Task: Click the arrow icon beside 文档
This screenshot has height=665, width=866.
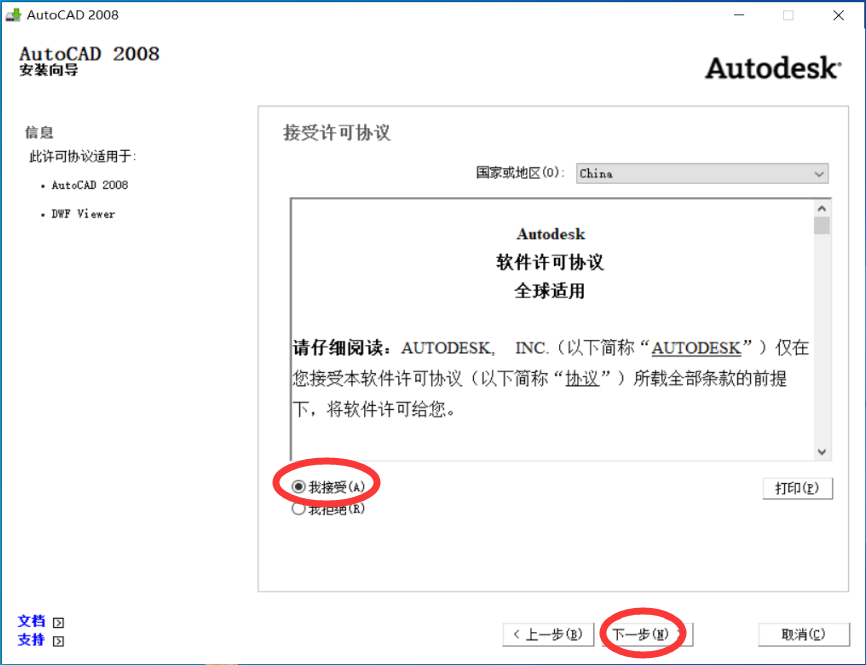Action: 57,622
